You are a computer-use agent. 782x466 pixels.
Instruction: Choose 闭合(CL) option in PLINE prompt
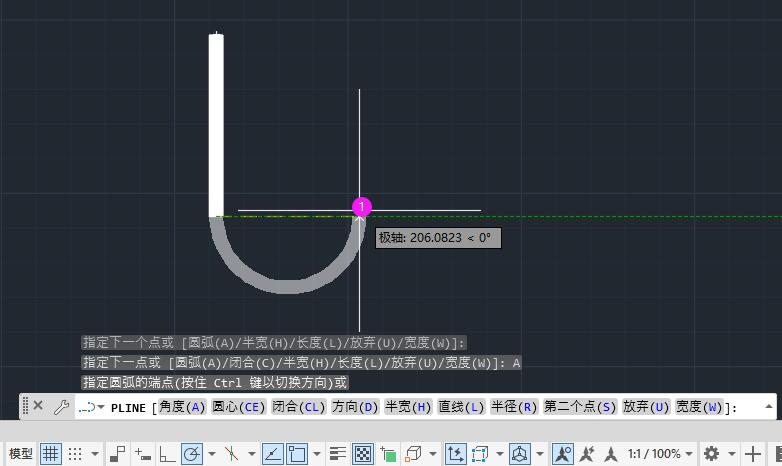click(299, 407)
